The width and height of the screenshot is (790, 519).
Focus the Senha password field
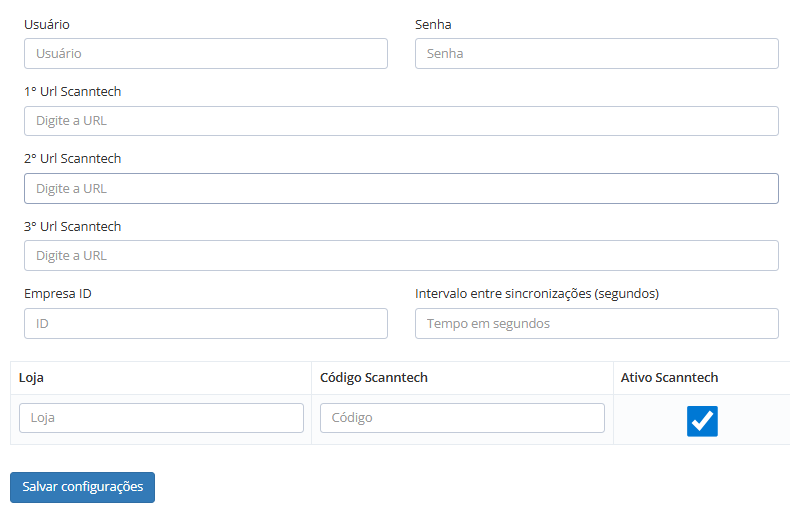click(596, 53)
